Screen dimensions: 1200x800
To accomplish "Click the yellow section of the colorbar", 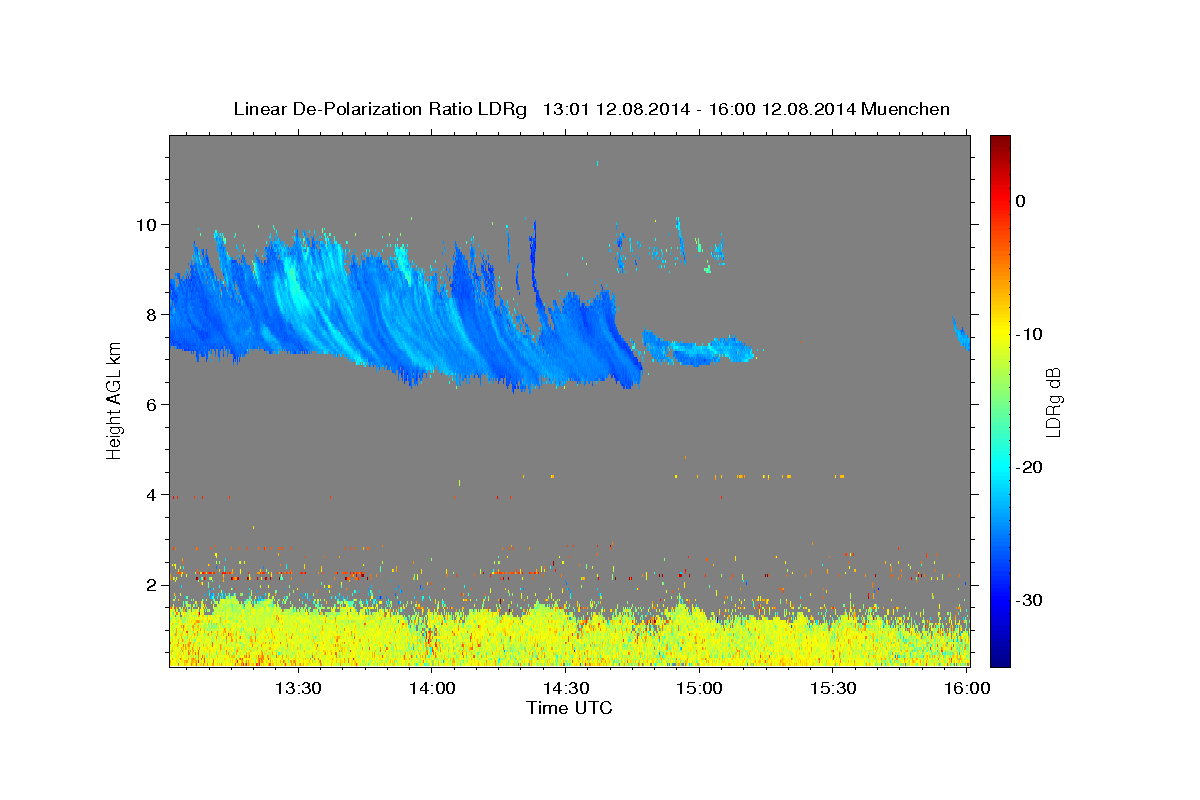I will 1000,334.
